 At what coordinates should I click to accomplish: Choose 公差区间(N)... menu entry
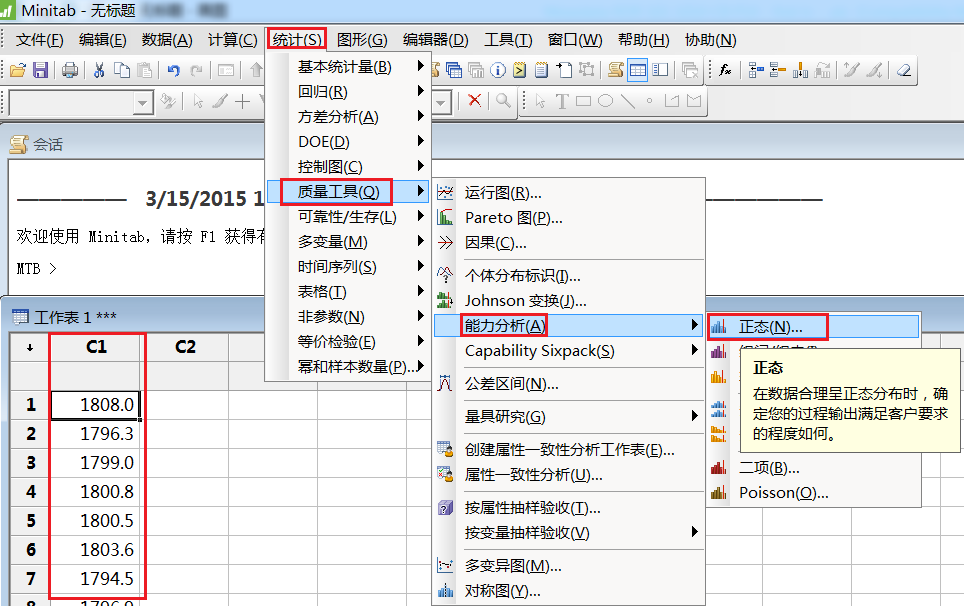pyautogui.click(x=569, y=384)
